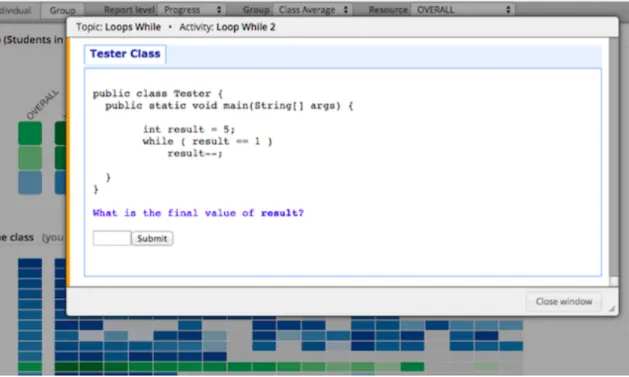Select the blue OVERALL cell below green
Viewport: 629px width, 377px height.
[30, 182]
